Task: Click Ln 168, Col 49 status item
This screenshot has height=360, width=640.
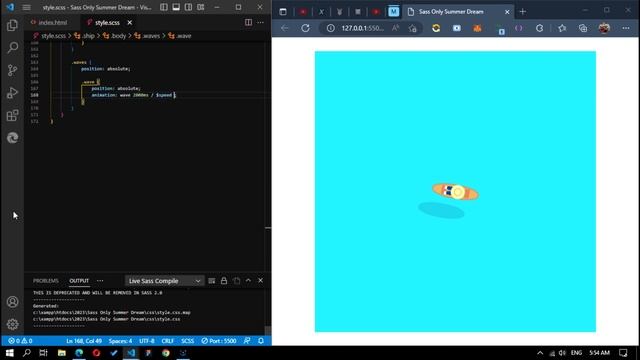Action: (x=84, y=341)
